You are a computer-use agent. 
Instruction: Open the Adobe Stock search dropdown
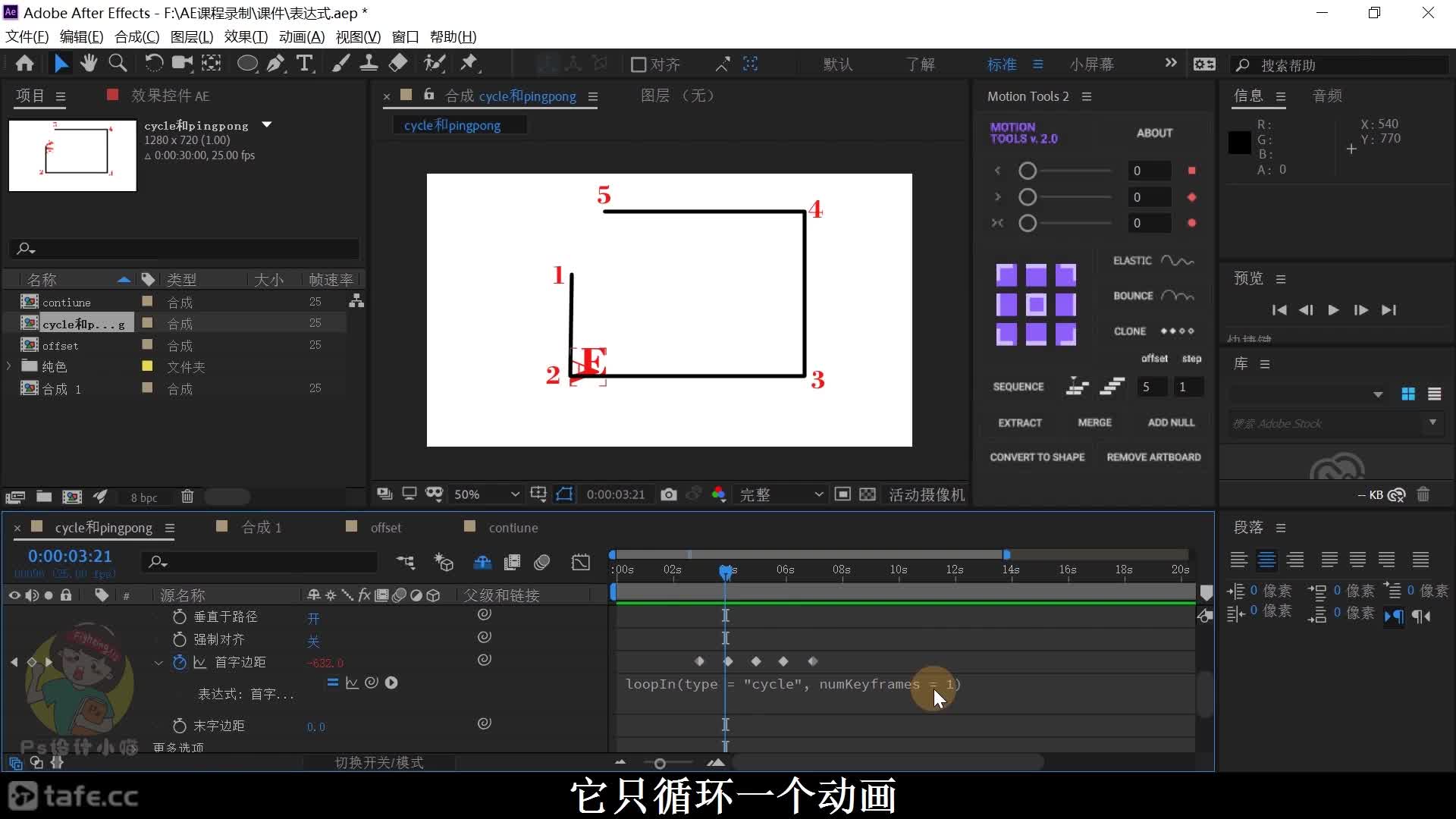[1432, 422]
